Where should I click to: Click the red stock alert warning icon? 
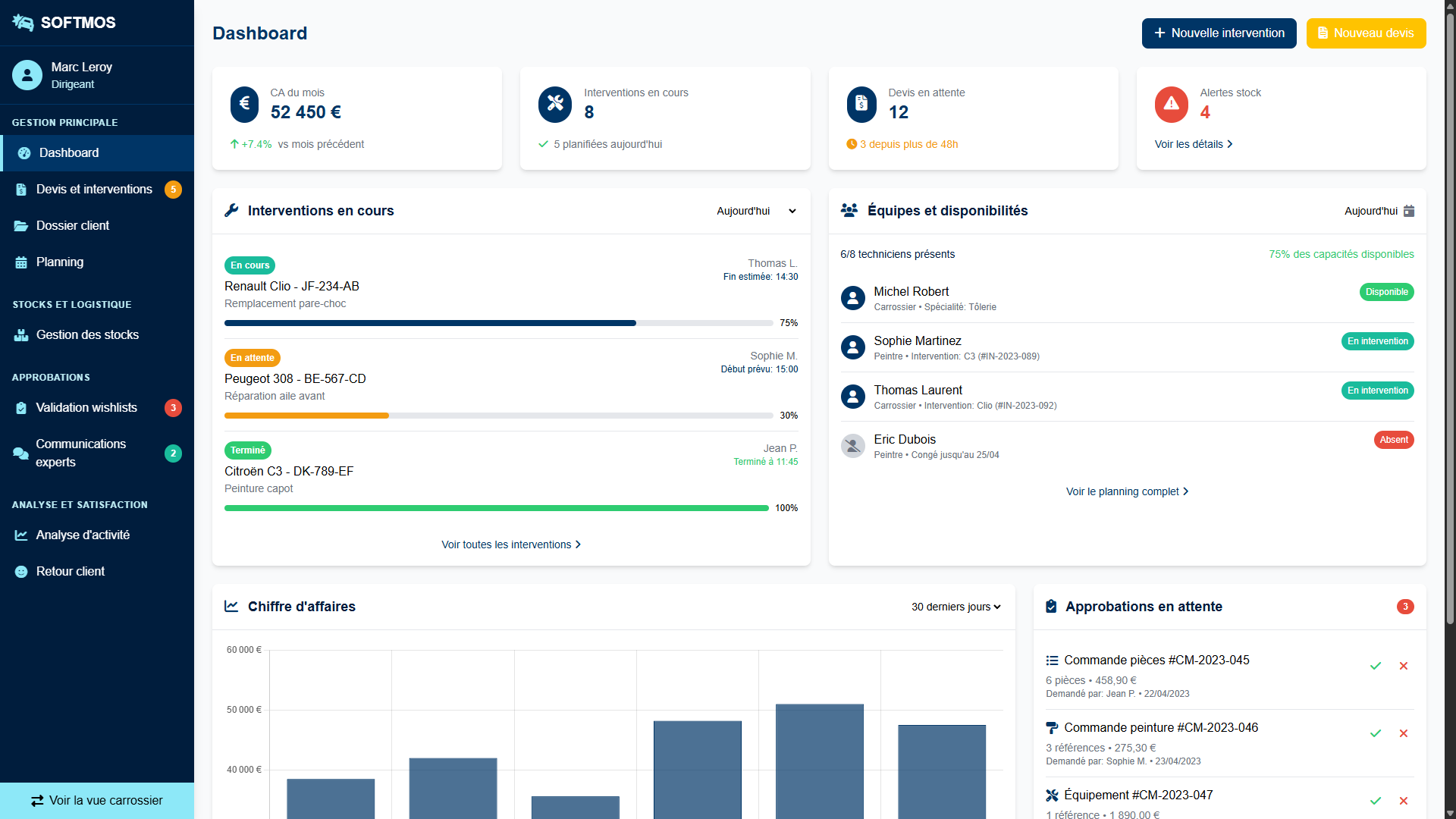(x=1171, y=104)
